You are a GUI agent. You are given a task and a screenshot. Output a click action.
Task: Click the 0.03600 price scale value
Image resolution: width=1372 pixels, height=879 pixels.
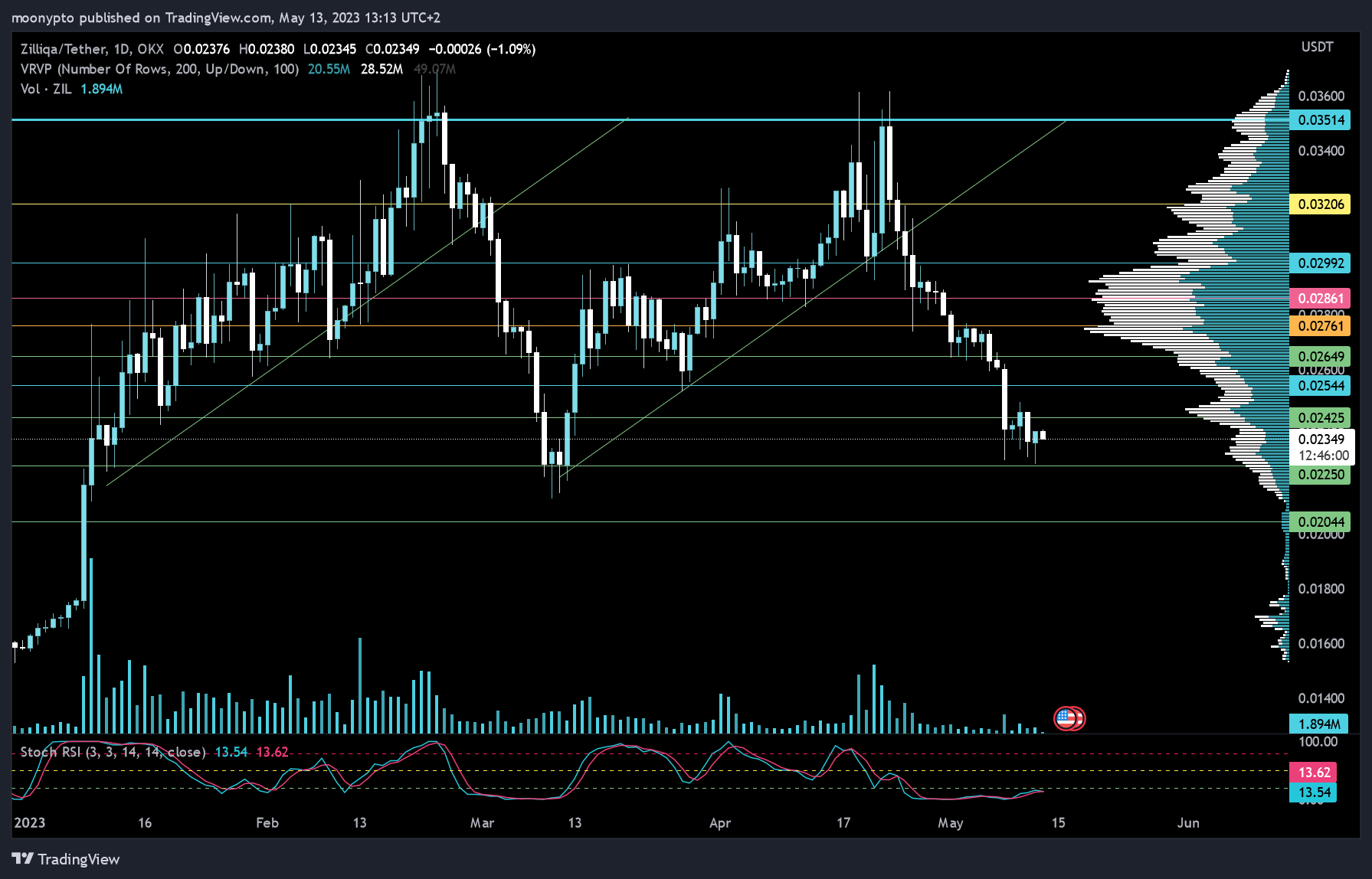pyautogui.click(x=1321, y=96)
